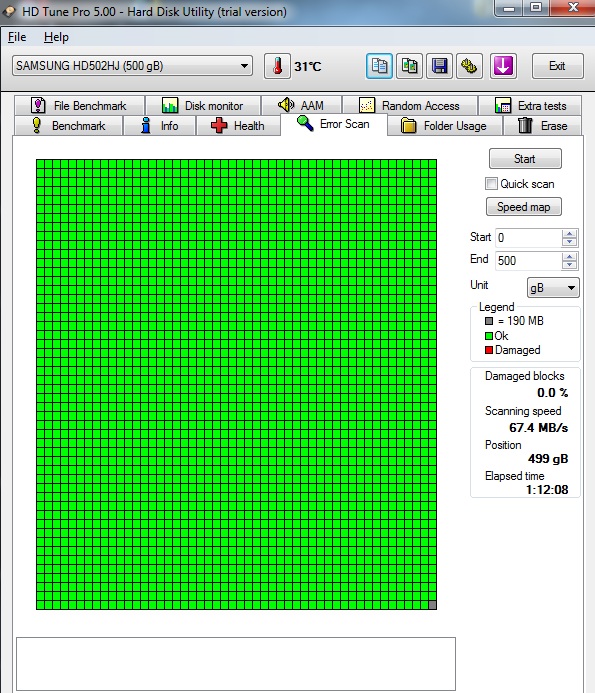This screenshot has height=693, width=595.
Task: Click the Speed map button
Action: 524,207
